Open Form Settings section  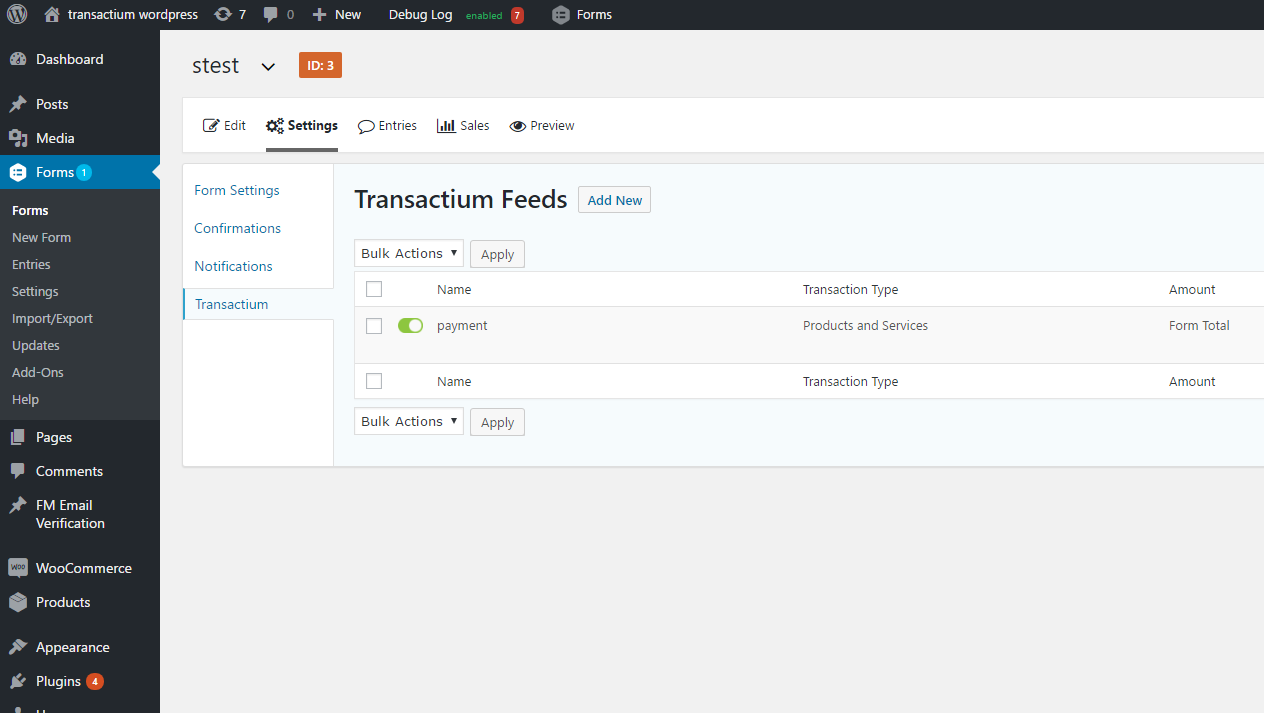pyautogui.click(x=237, y=190)
